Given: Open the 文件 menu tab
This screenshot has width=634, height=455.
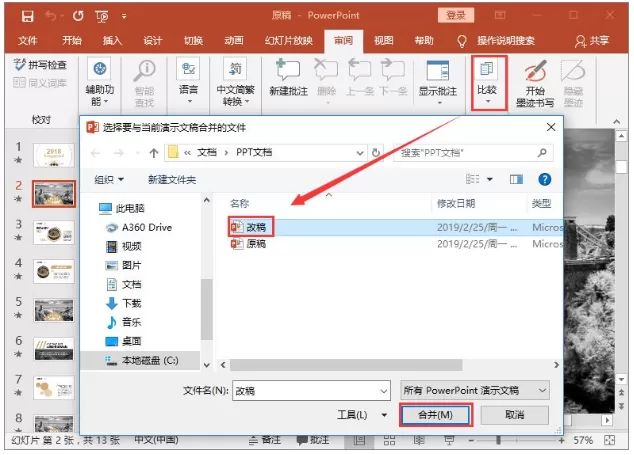Looking at the screenshot, I should 27,40.
